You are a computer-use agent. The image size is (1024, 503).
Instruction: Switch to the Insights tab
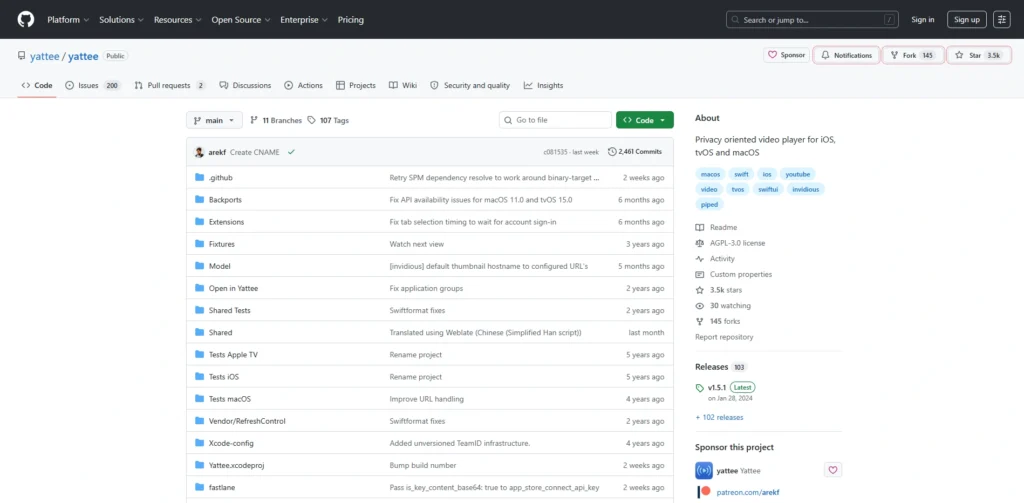543,86
